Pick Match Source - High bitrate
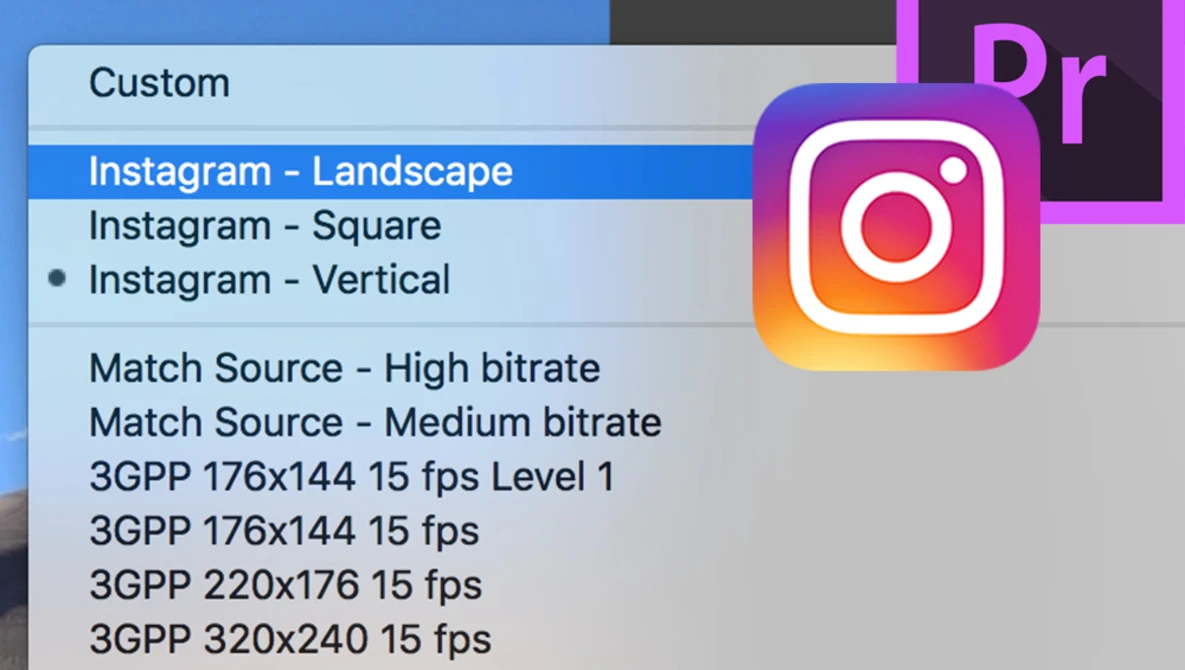This screenshot has width=1185, height=670. (345, 369)
